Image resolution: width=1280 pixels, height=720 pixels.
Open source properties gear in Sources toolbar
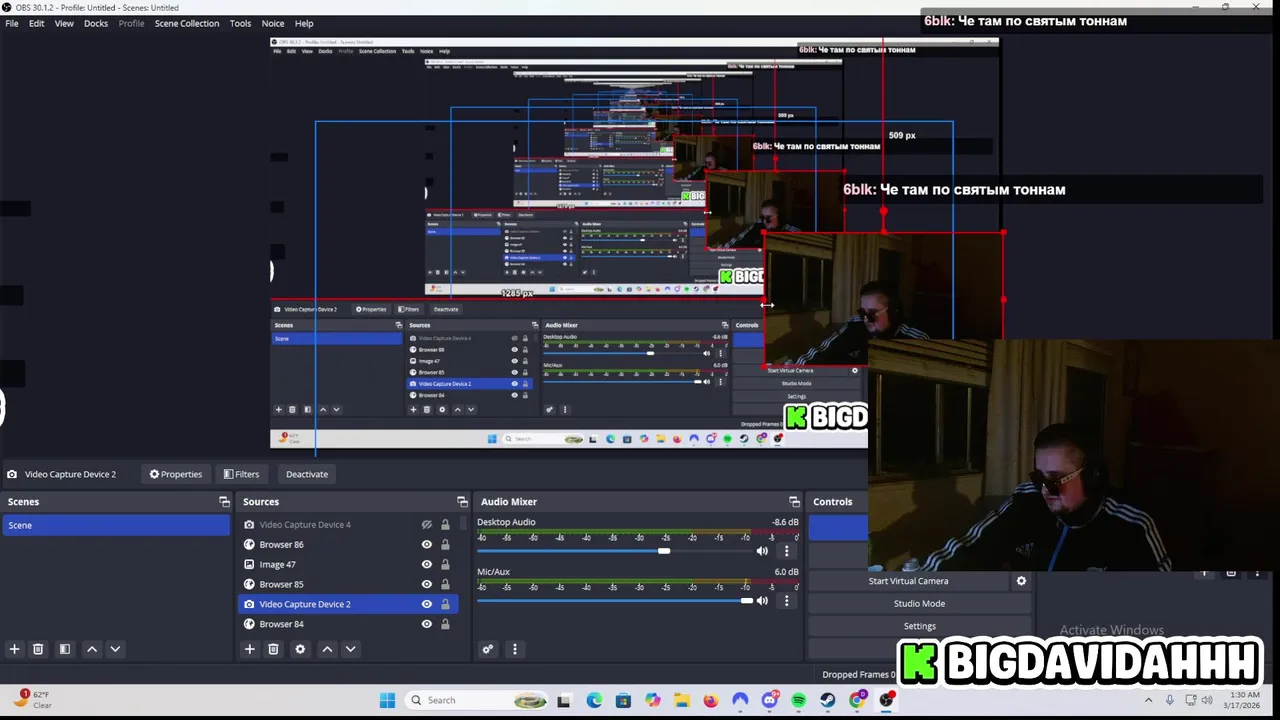tap(300, 649)
